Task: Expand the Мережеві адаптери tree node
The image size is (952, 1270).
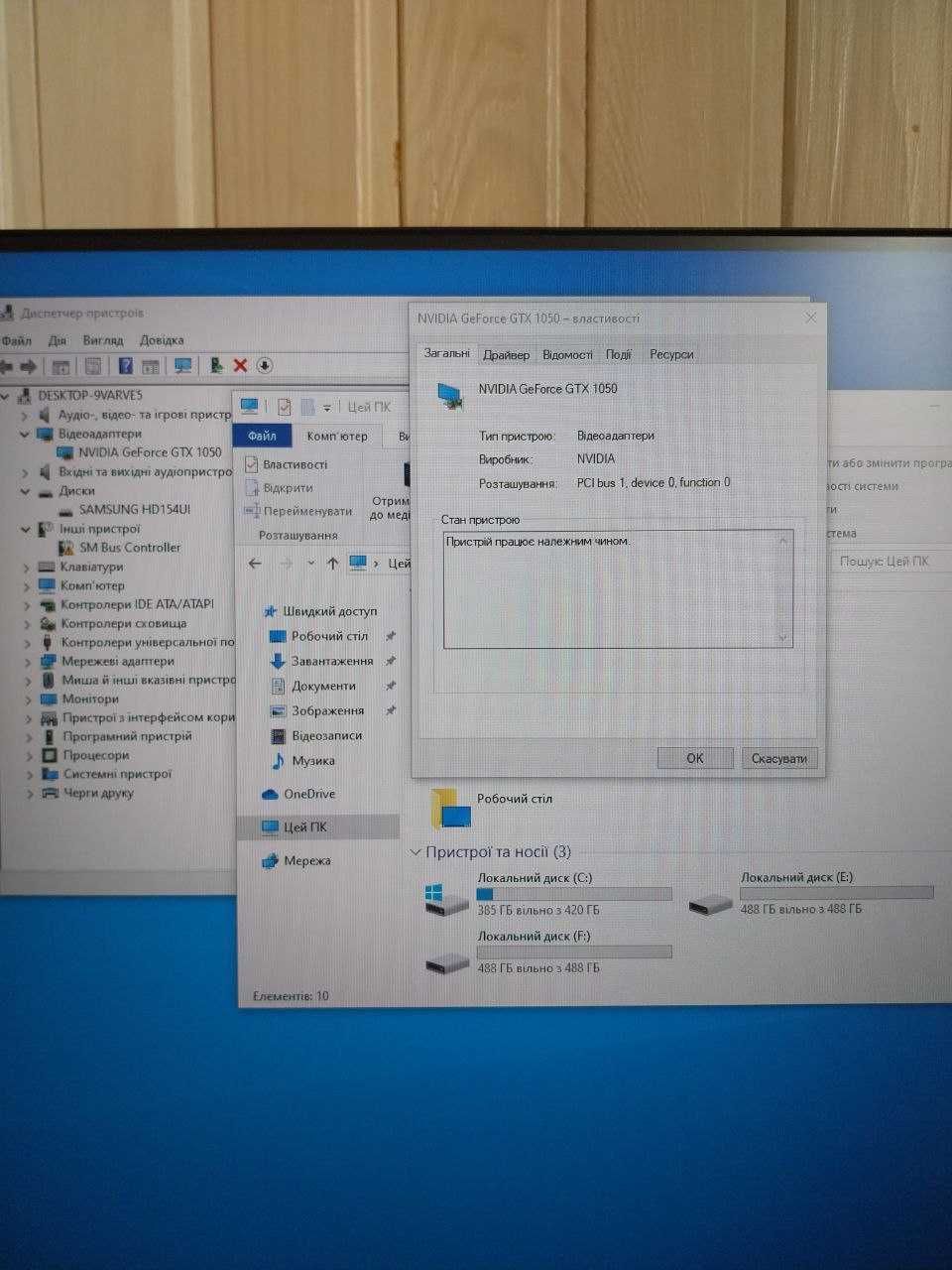Action: tap(28, 662)
